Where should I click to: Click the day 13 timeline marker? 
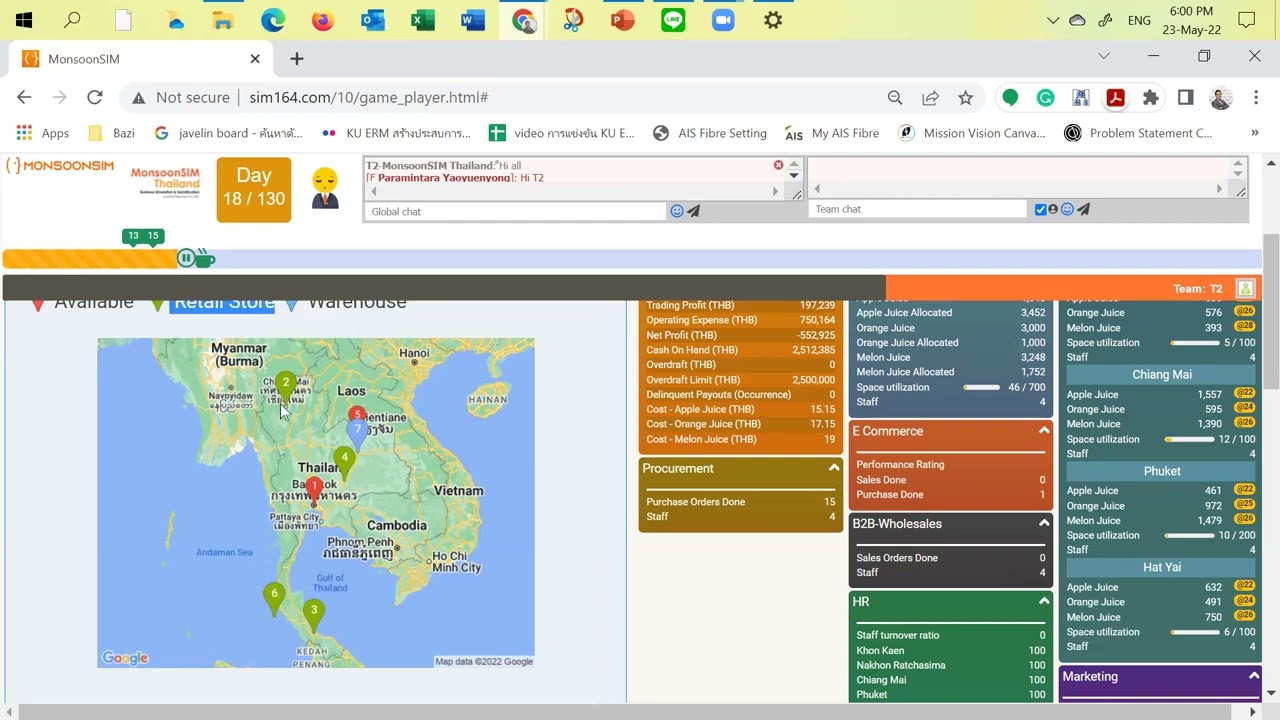133,236
